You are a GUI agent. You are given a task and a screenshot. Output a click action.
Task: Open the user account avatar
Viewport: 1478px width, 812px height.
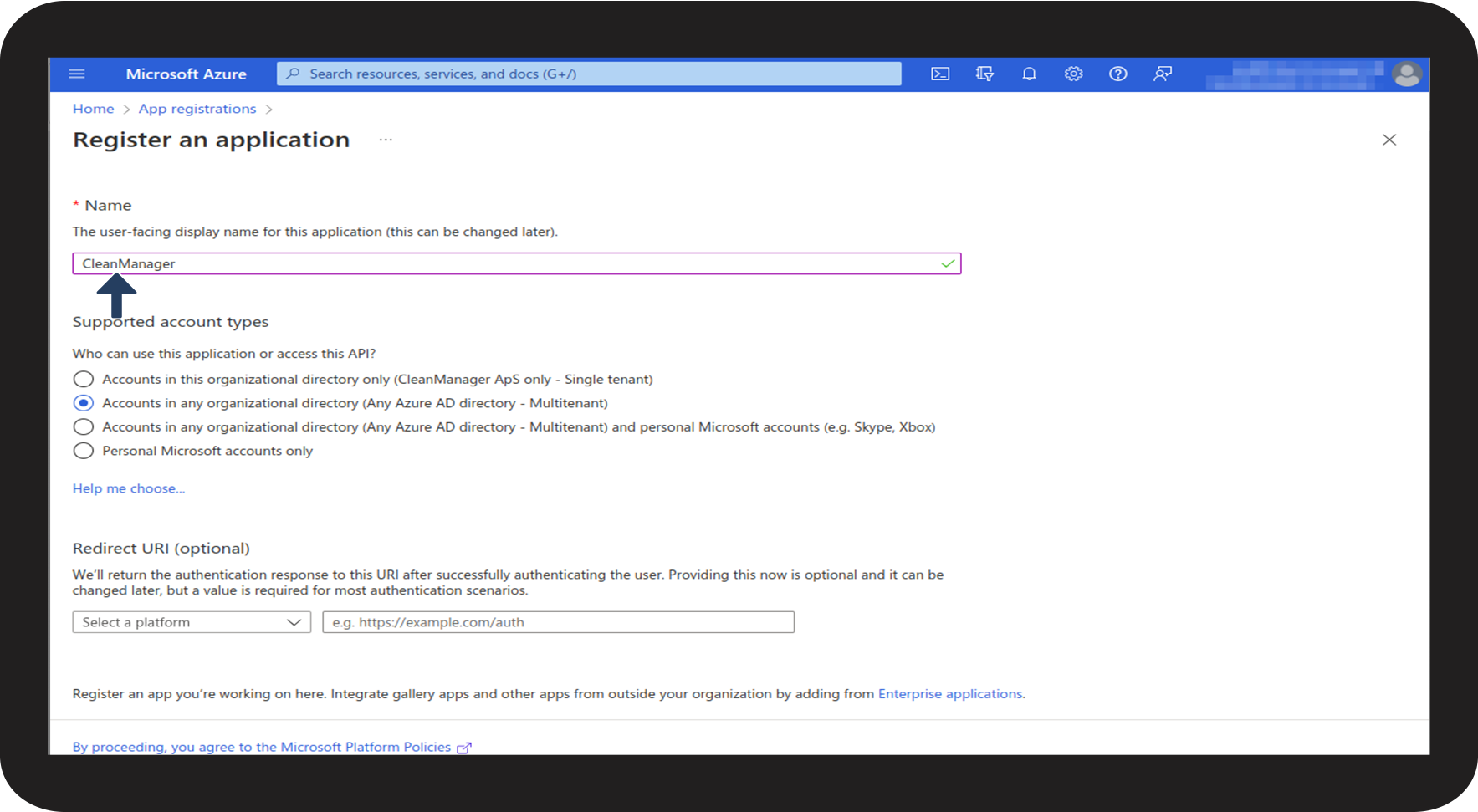click(1406, 74)
